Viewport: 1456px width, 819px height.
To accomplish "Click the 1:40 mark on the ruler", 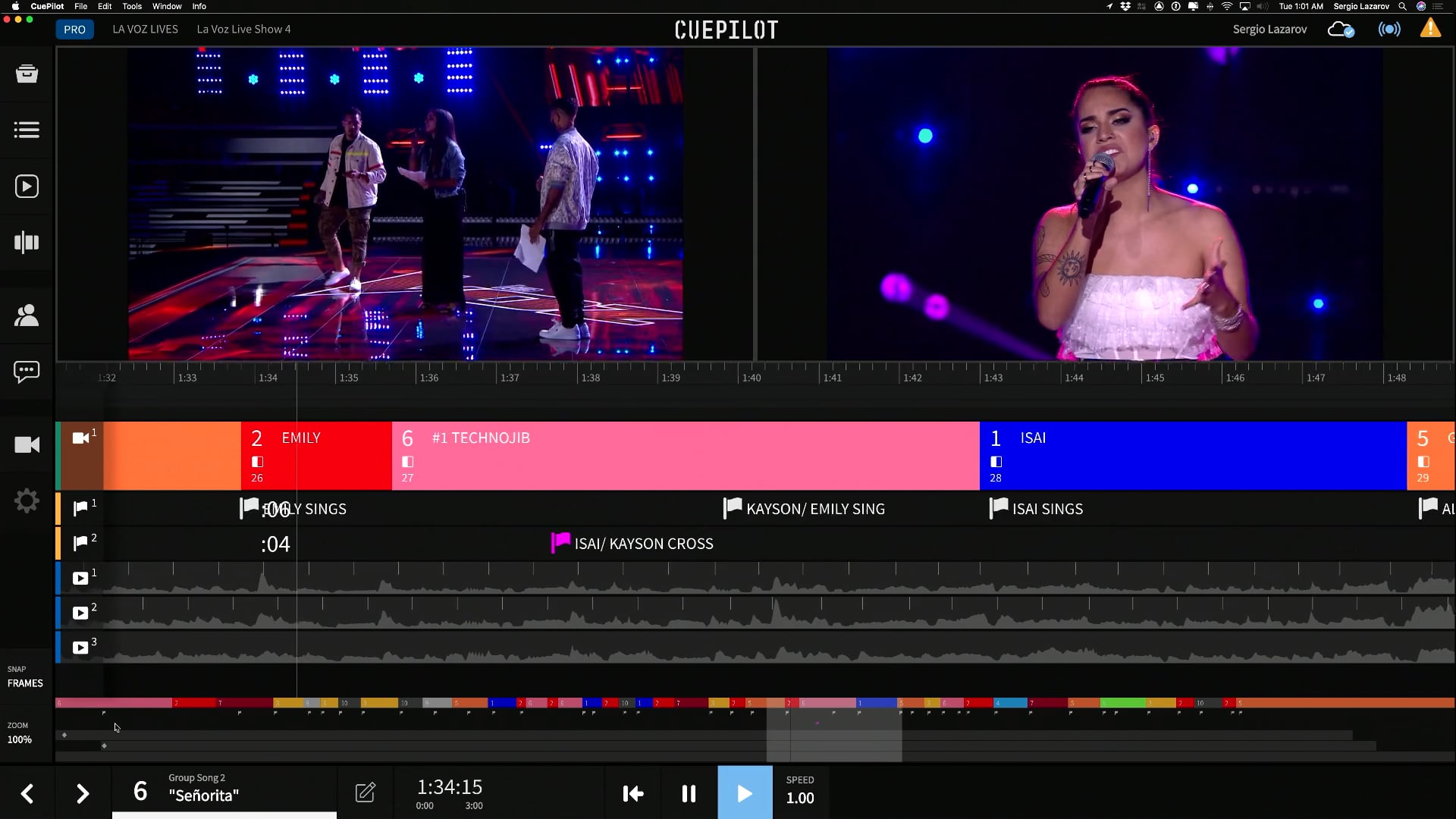I will tap(751, 378).
